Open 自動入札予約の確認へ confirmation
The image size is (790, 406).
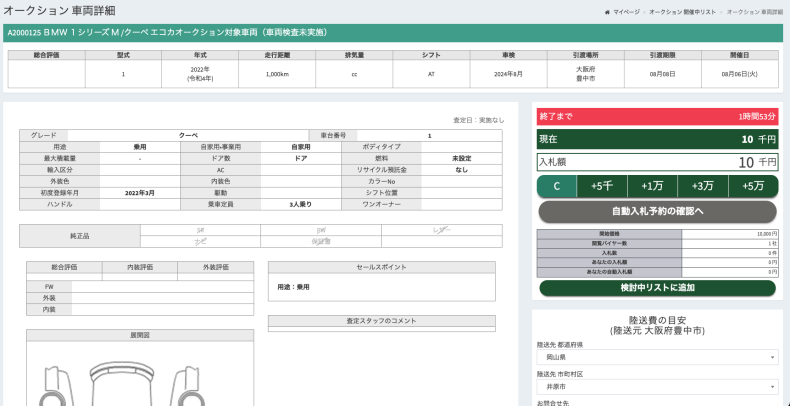pyautogui.click(x=657, y=211)
